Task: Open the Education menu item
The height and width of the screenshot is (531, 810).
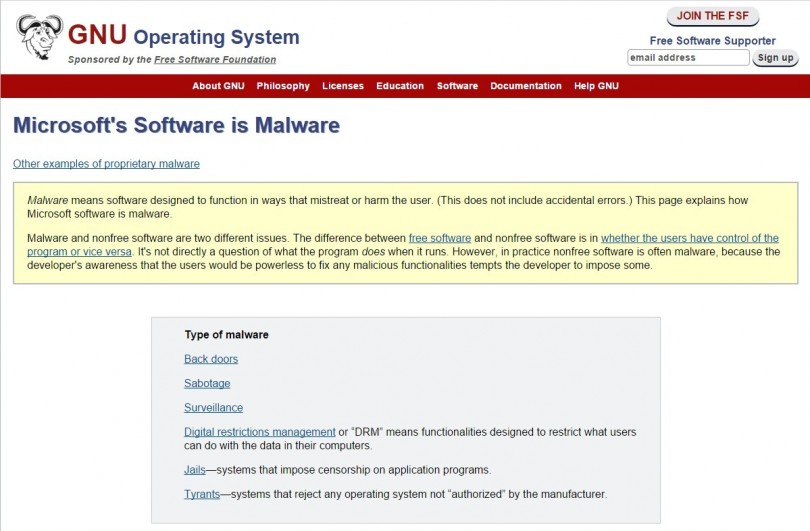Action: 400,86
